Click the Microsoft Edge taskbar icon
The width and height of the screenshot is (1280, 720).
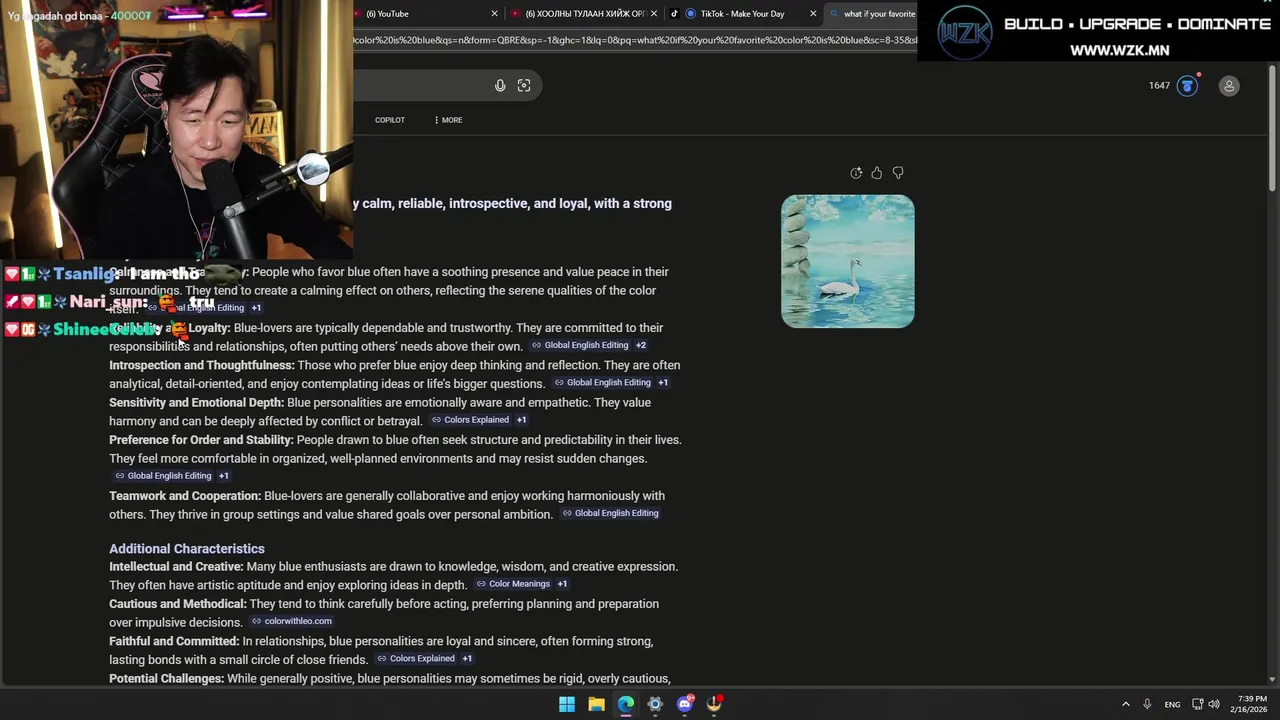tap(626, 704)
